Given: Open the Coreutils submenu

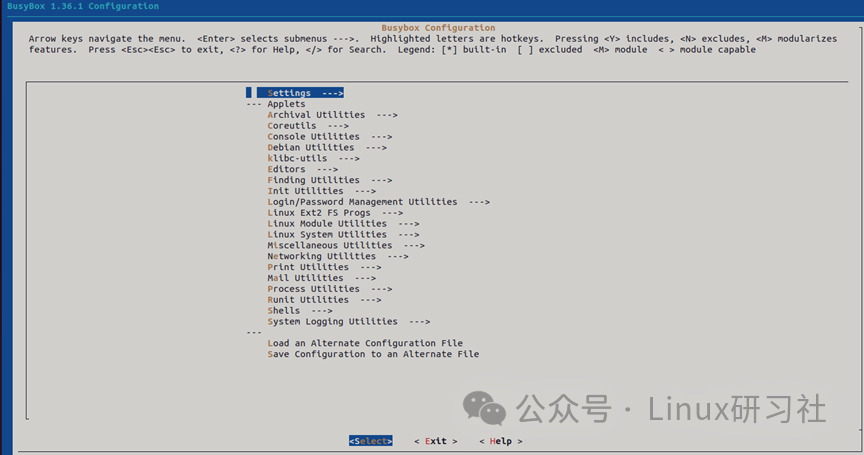Looking at the screenshot, I should (x=308, y=126).
